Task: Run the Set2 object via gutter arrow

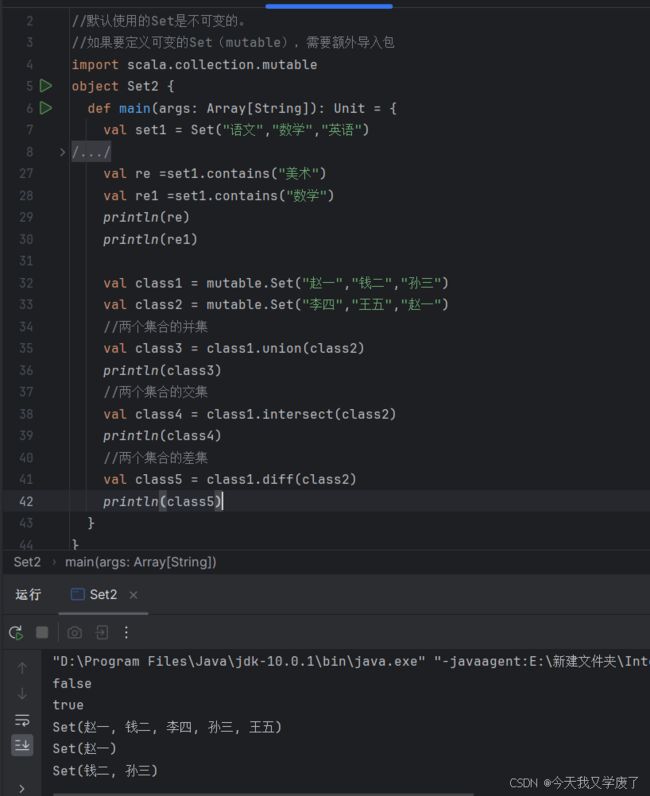Action: point(46,86)
